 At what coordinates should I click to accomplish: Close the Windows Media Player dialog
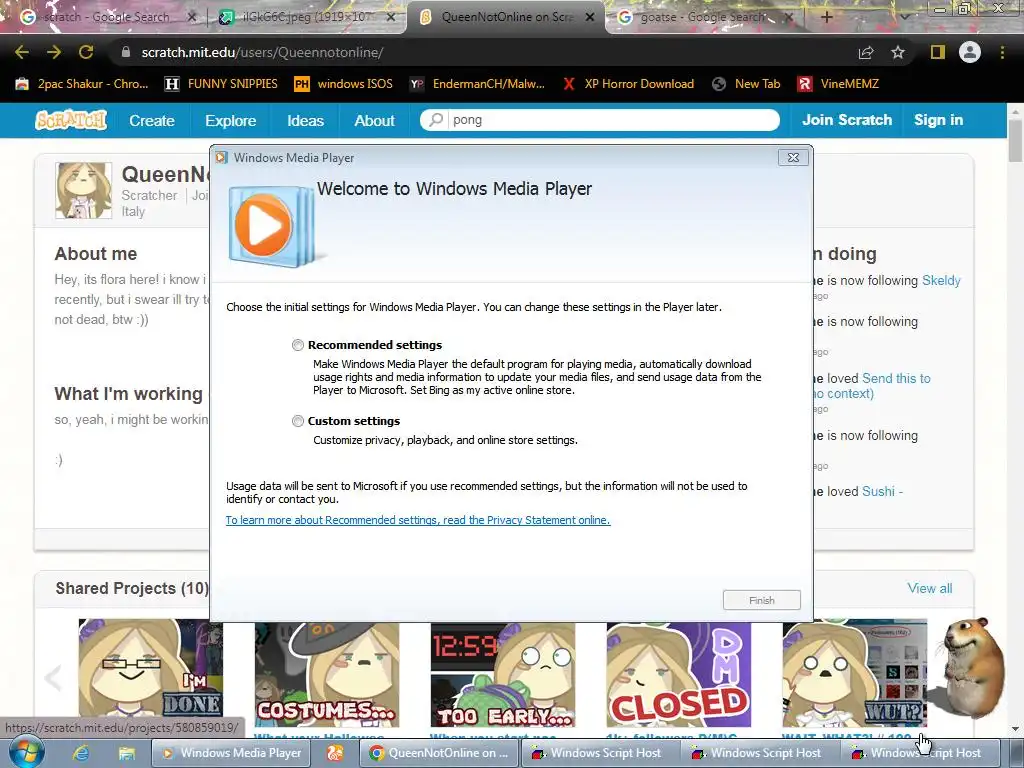pos(793,157)
